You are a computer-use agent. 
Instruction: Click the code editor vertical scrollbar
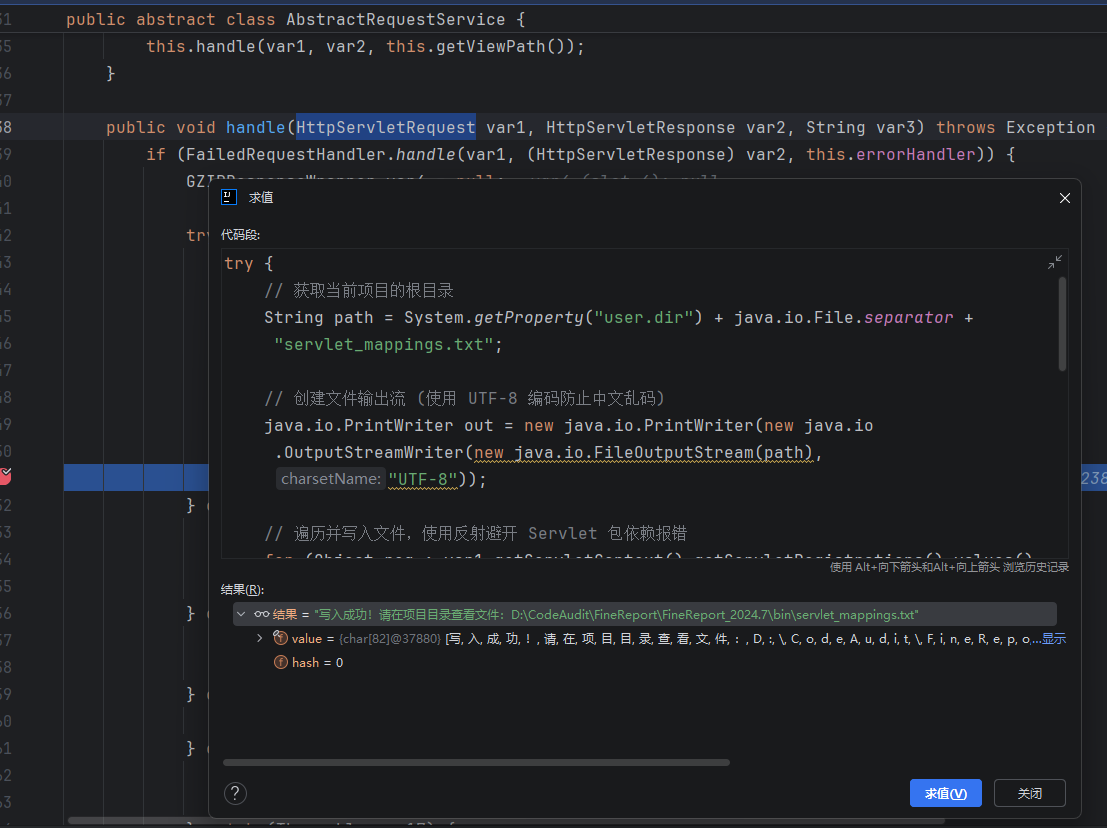(1062, 325)
